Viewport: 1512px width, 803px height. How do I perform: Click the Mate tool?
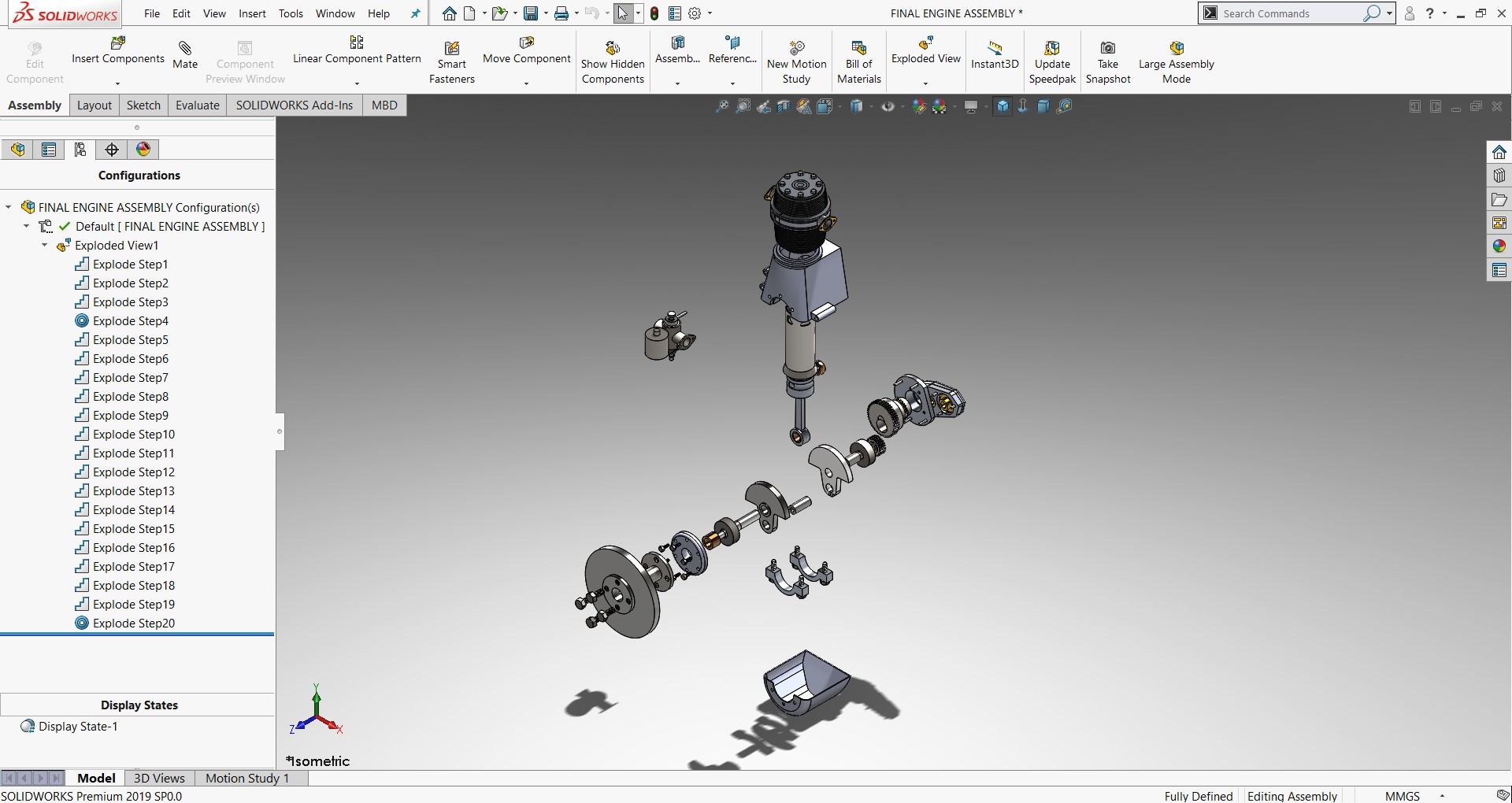click(185, 55)
